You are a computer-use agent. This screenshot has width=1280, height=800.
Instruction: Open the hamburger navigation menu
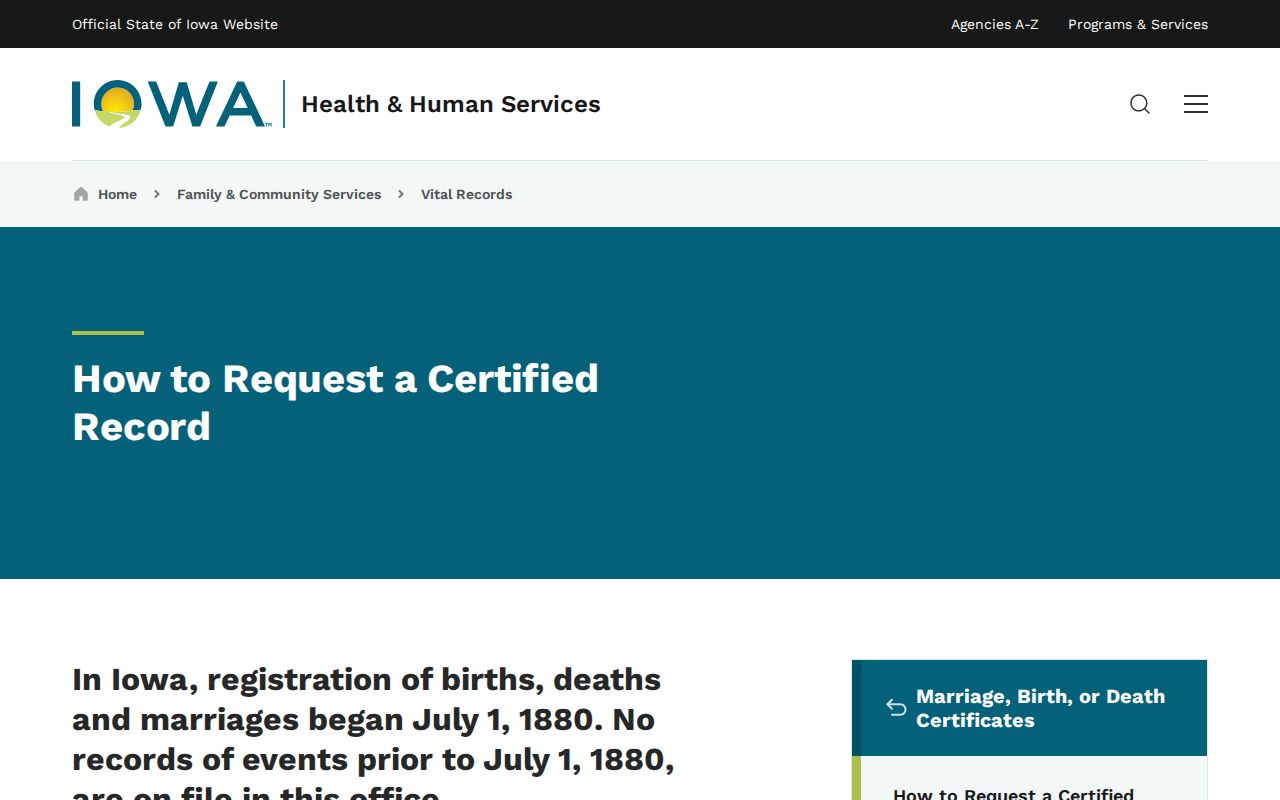[1196, 104]
